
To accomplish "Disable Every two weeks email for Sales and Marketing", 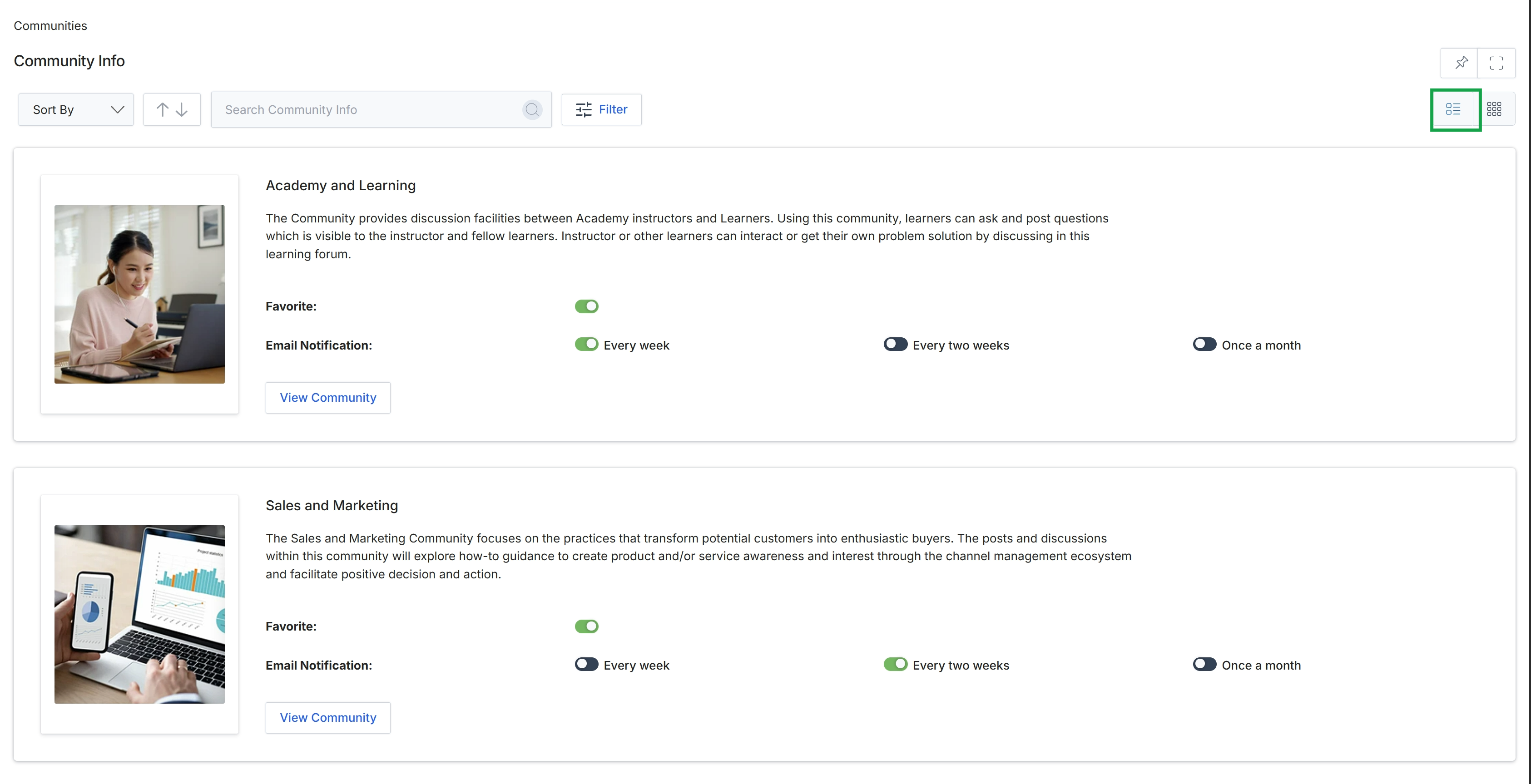I will (x=895, y=665).
